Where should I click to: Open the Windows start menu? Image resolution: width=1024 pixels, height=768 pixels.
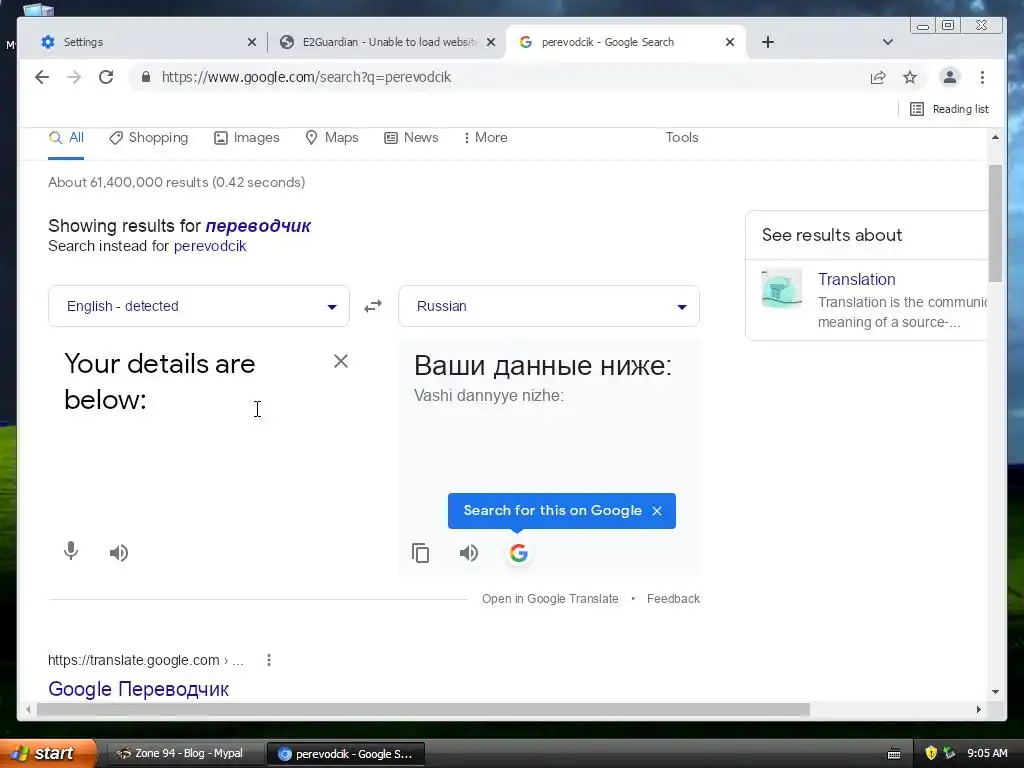tap(47, 754)
